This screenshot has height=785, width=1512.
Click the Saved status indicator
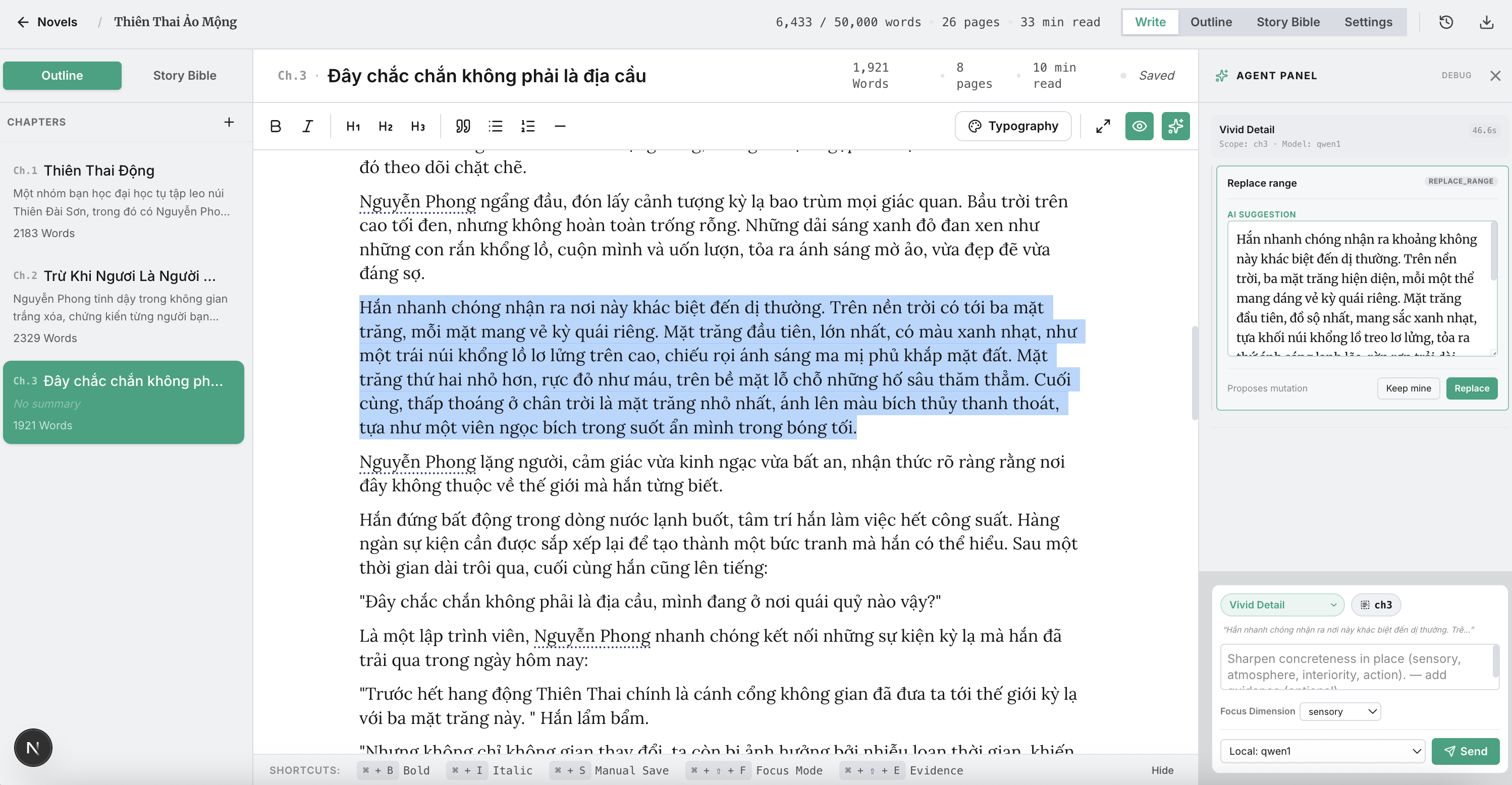click(1156, 76)
